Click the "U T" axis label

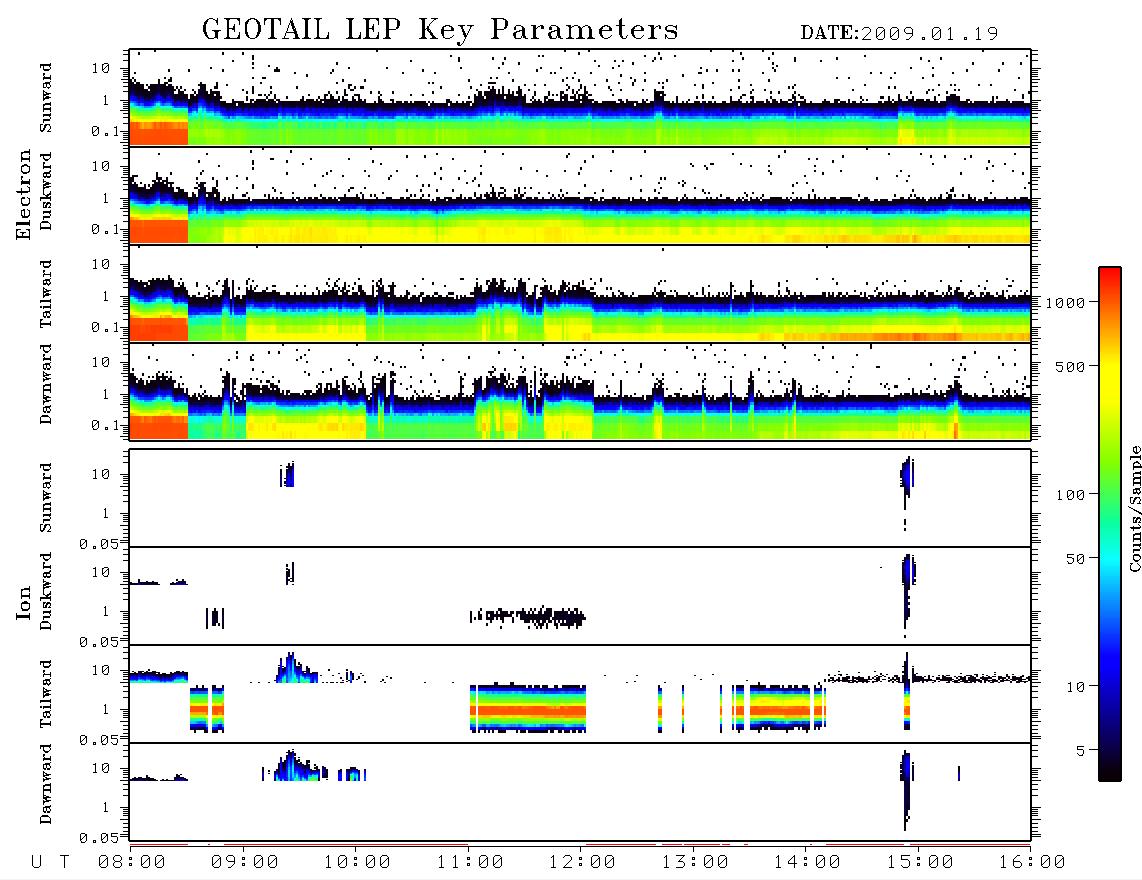[50, 862]
